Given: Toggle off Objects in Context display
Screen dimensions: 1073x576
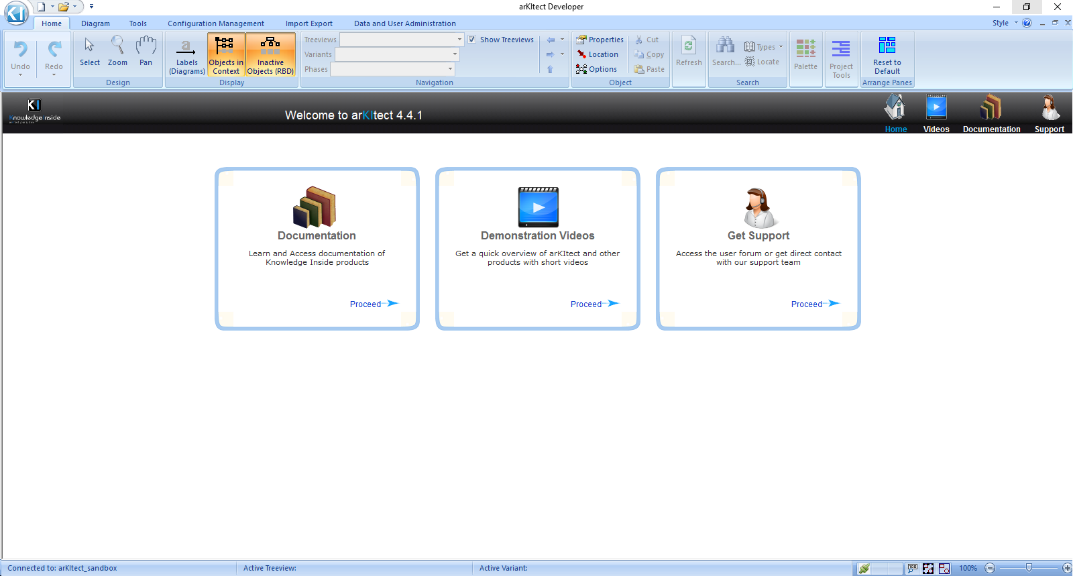Looking at the screenshot, I should click(x=226, y=55).
